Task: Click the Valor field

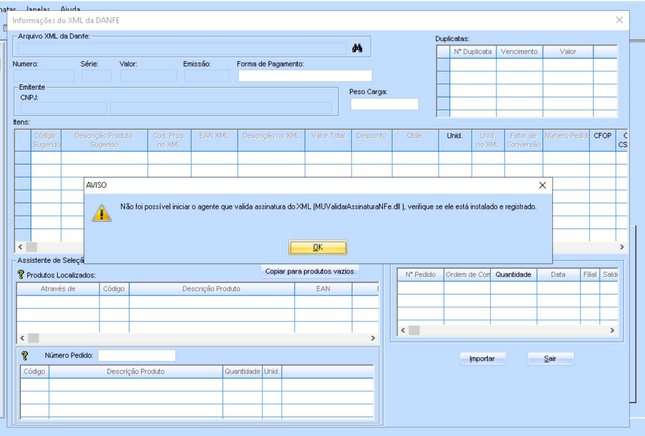Action: click(148, 76)
